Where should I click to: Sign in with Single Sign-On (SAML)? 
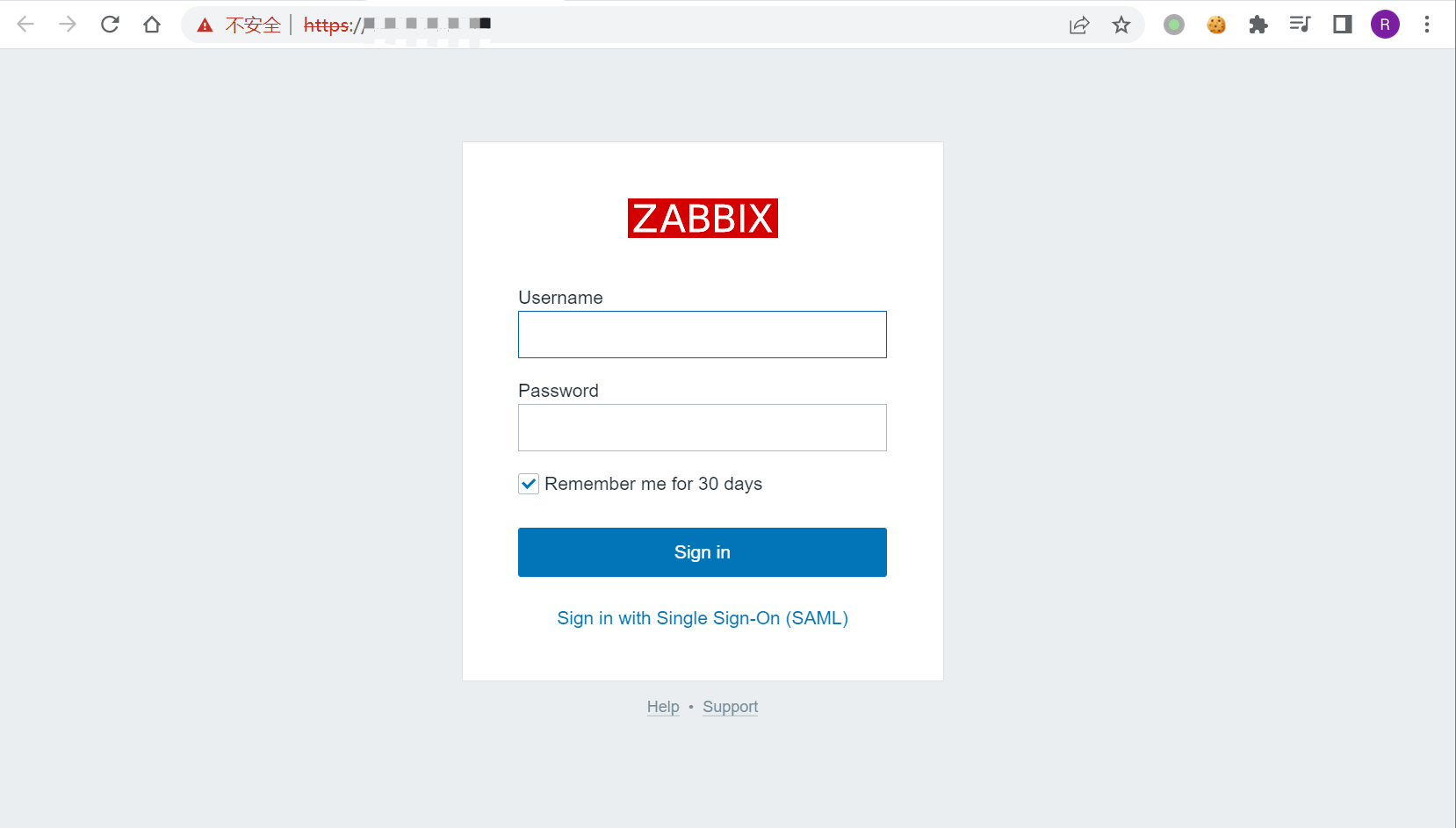(703, 618)
